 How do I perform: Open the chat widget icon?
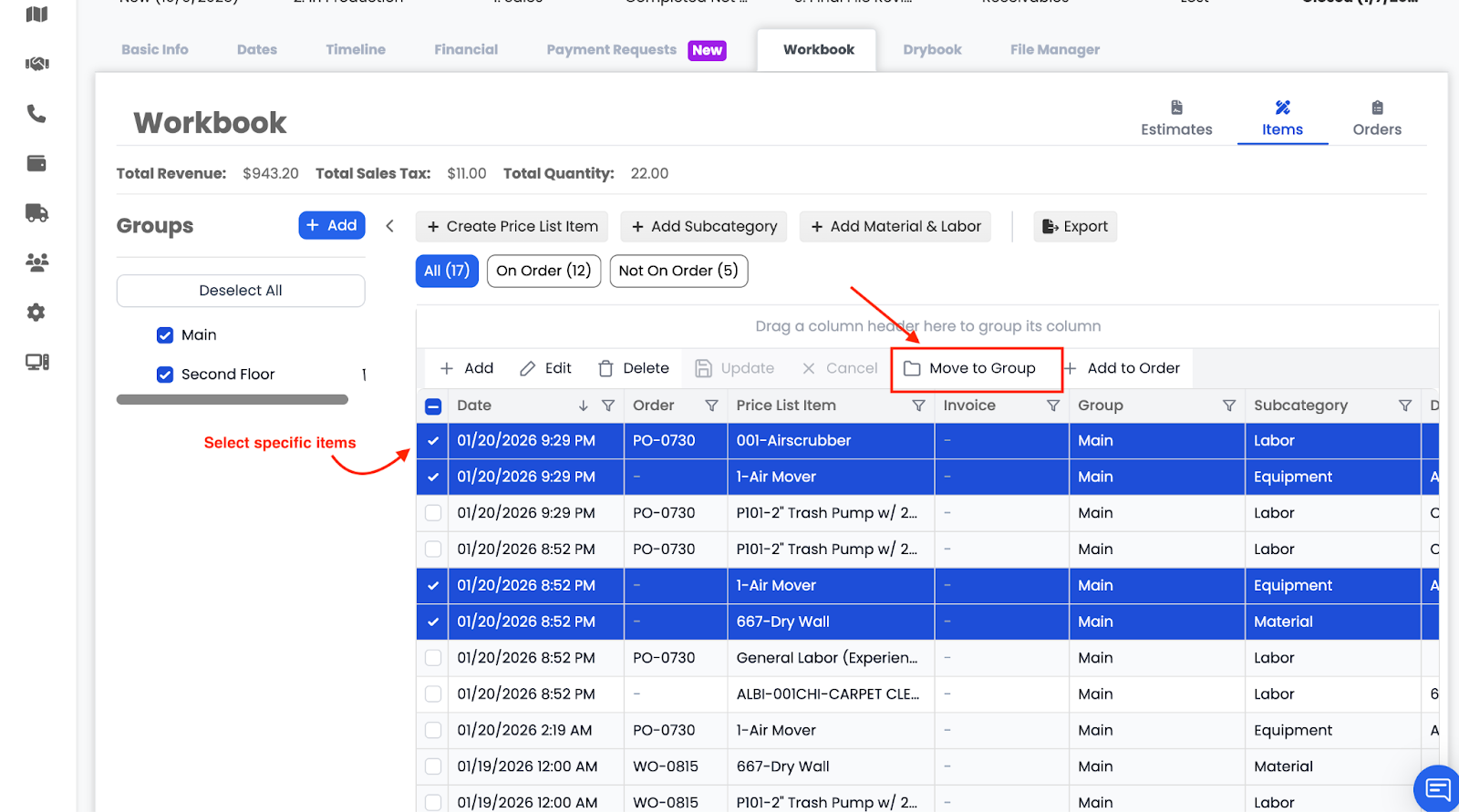[1437, 788]
